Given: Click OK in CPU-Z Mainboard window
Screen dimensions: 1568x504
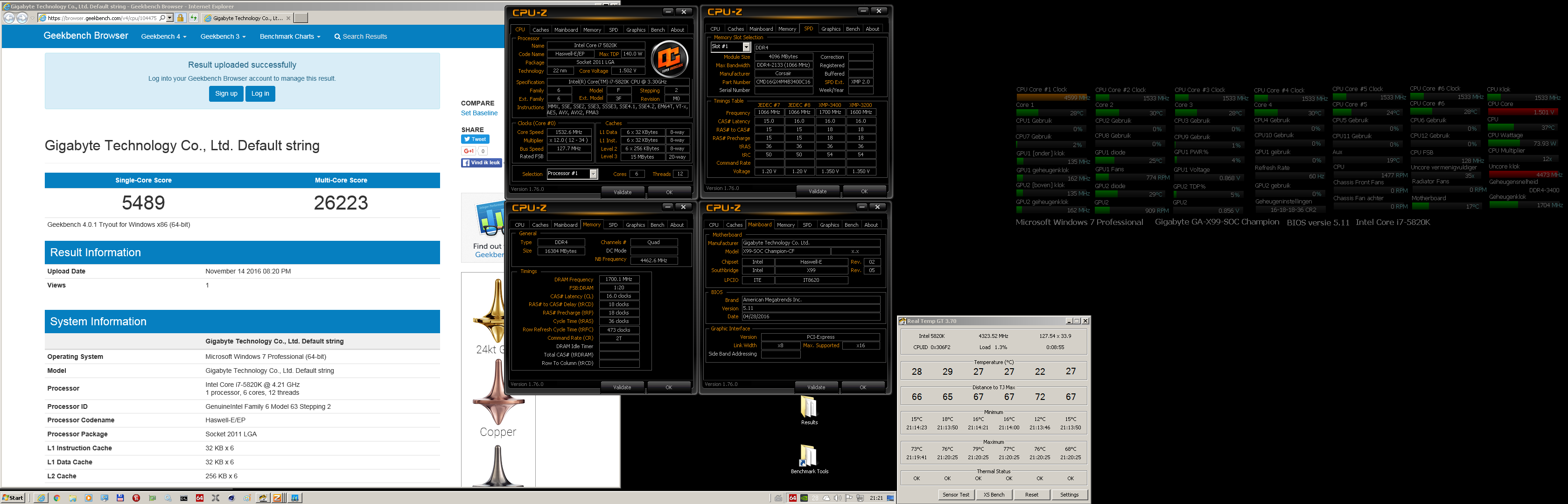Looking at the screenshot, I should pyautogui.click(x=862, y=387).
